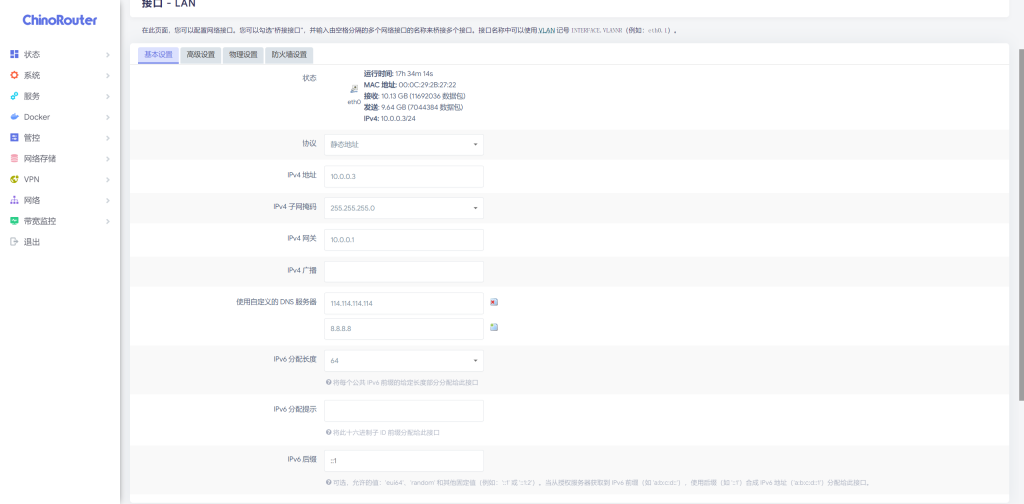Expand the 状态 menu chevron
1024x504 pixels.
108,55
